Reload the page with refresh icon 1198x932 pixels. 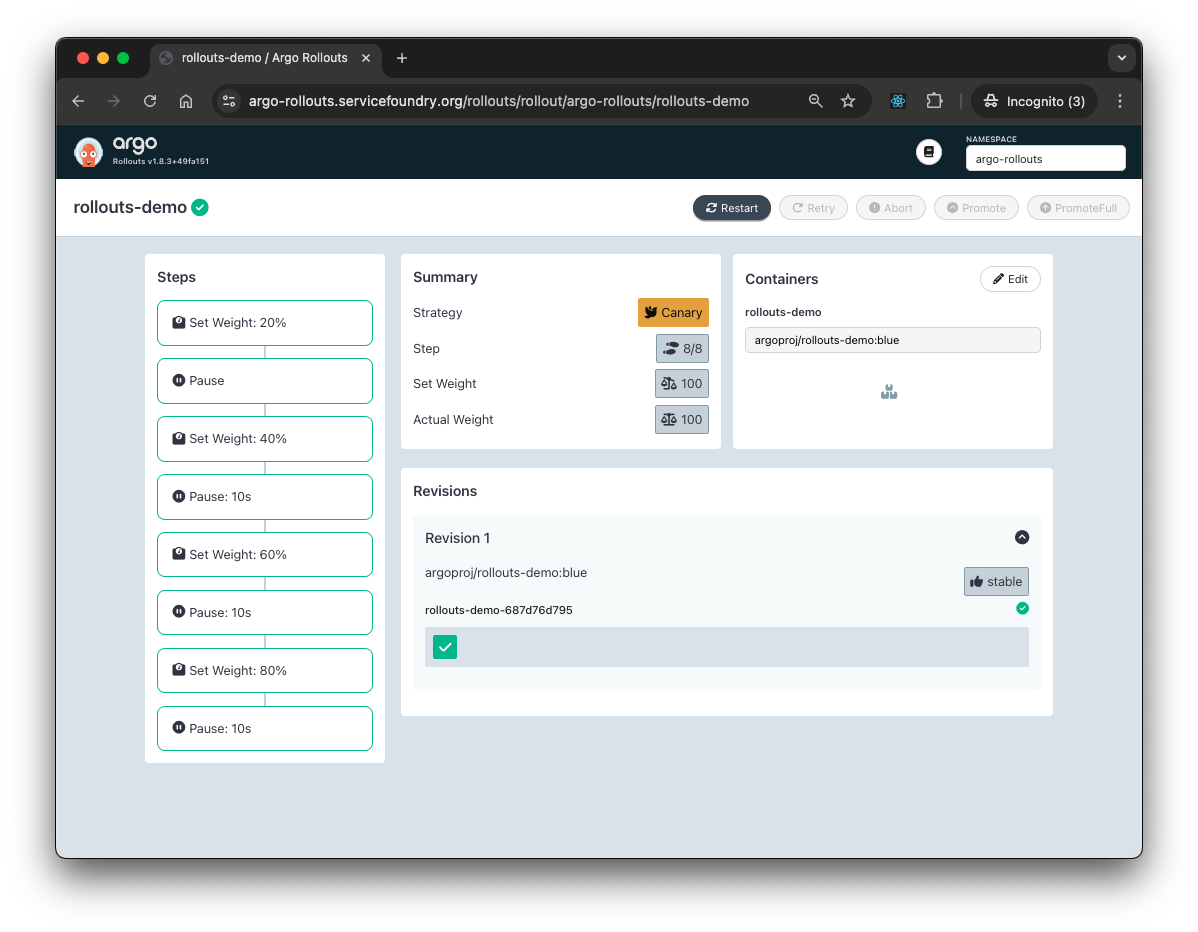pyautogui.click(x=150, y=101)
